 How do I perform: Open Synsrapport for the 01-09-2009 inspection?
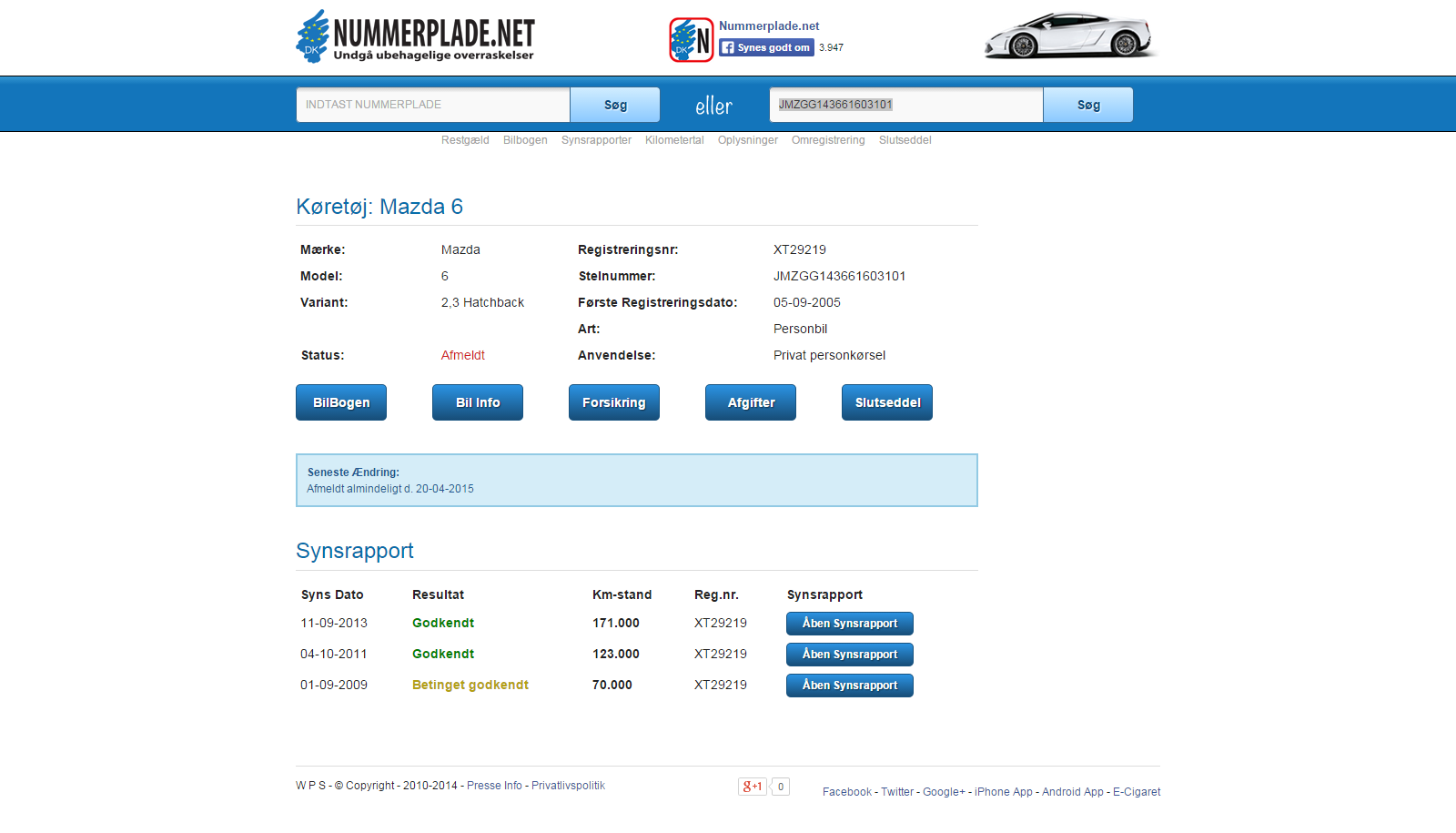point(850,686)
